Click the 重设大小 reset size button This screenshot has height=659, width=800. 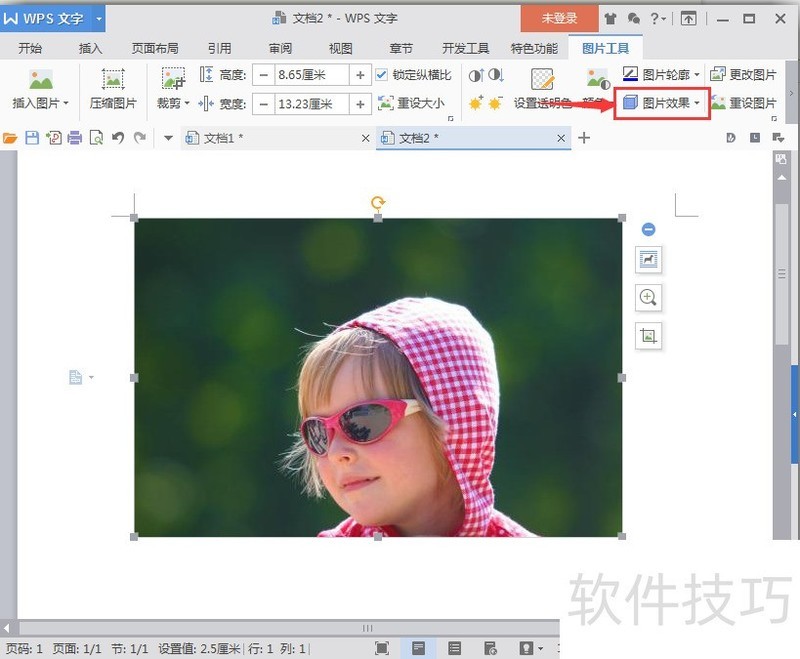coord(411,103)
